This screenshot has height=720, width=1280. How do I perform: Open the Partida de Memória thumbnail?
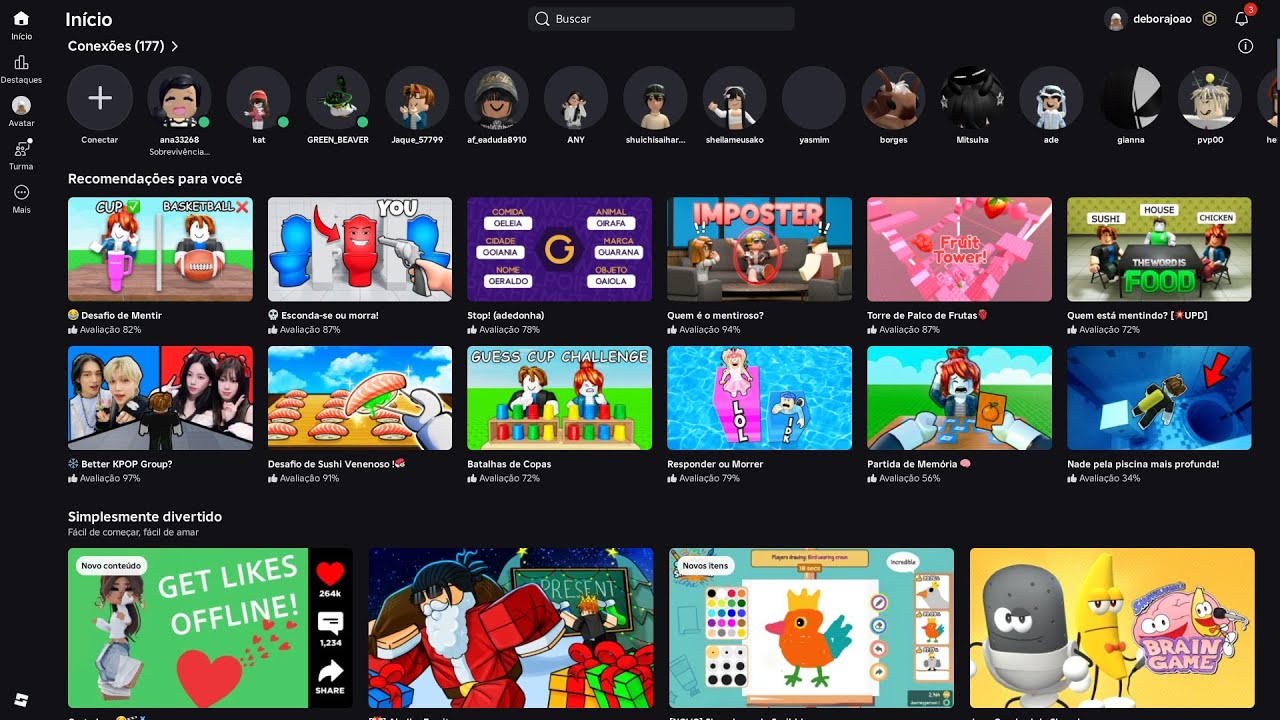960,398
